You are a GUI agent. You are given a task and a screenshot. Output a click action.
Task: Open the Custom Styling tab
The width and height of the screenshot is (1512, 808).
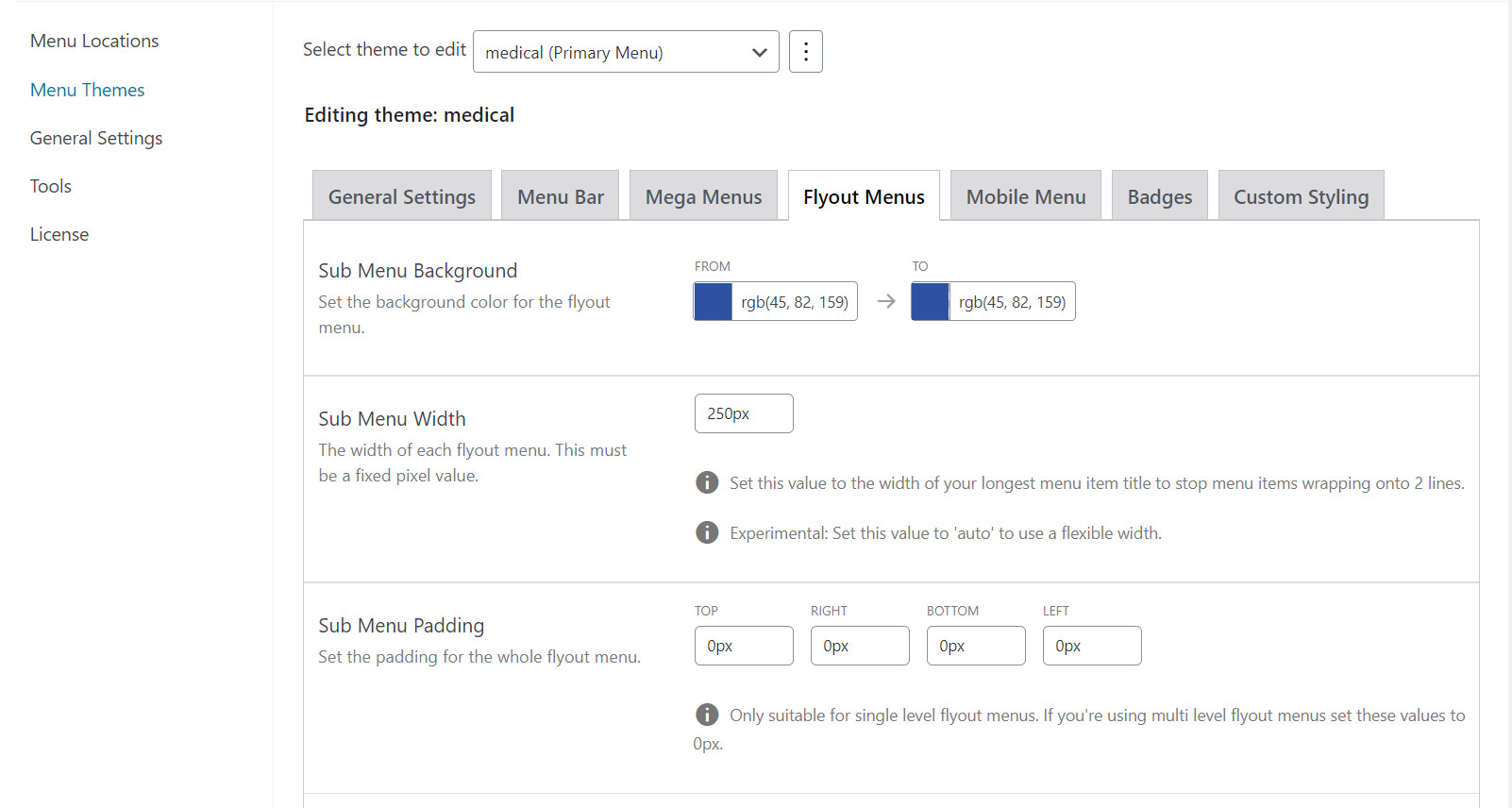coord(1302,195)
